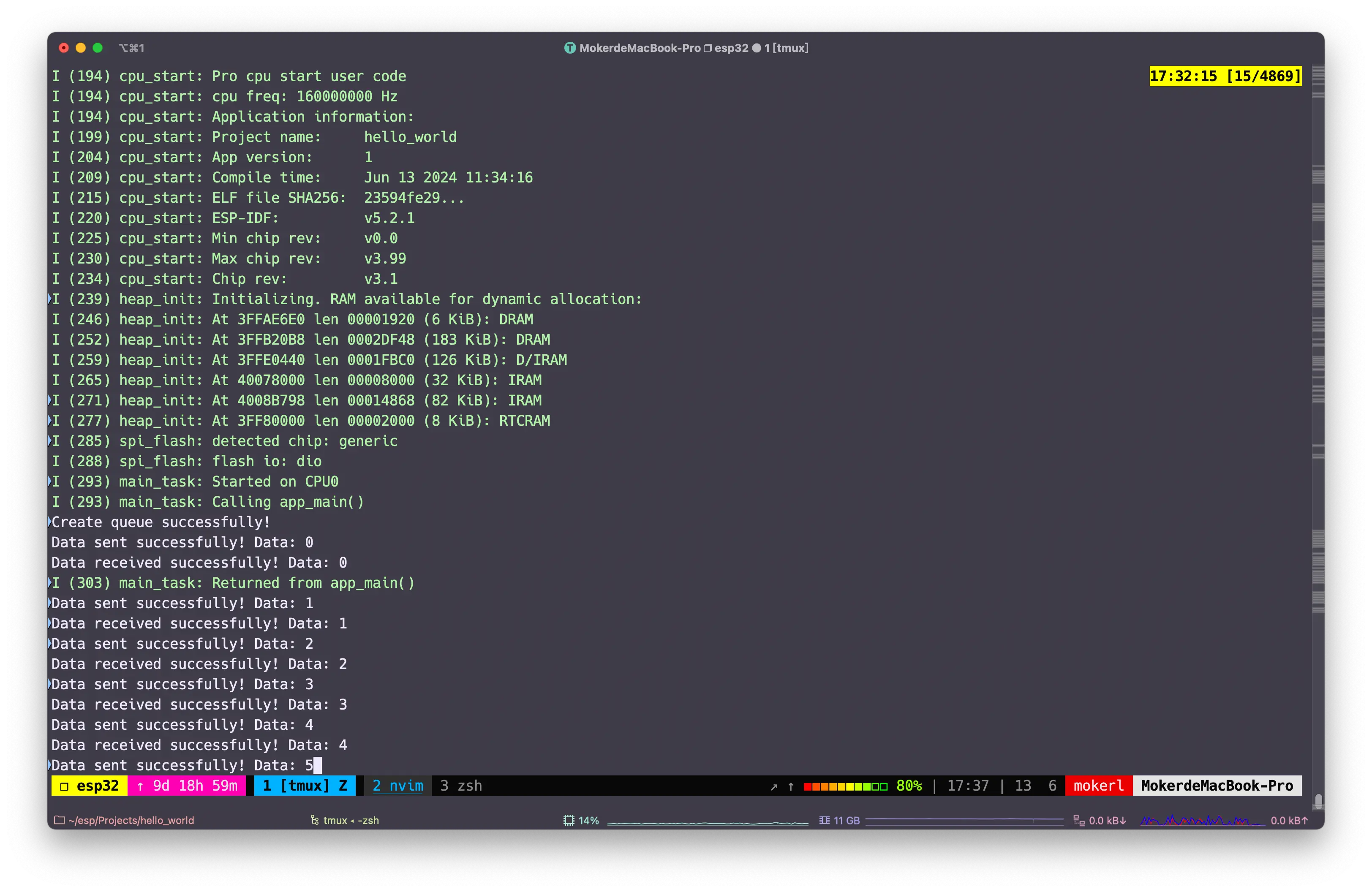Click the heap_init line ending 'D/IRAM'

310,359
